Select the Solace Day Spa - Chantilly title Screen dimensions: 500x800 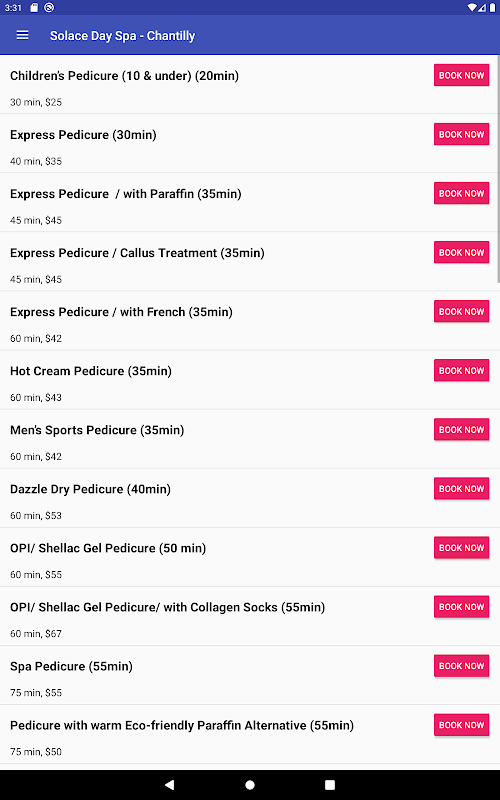122,36
